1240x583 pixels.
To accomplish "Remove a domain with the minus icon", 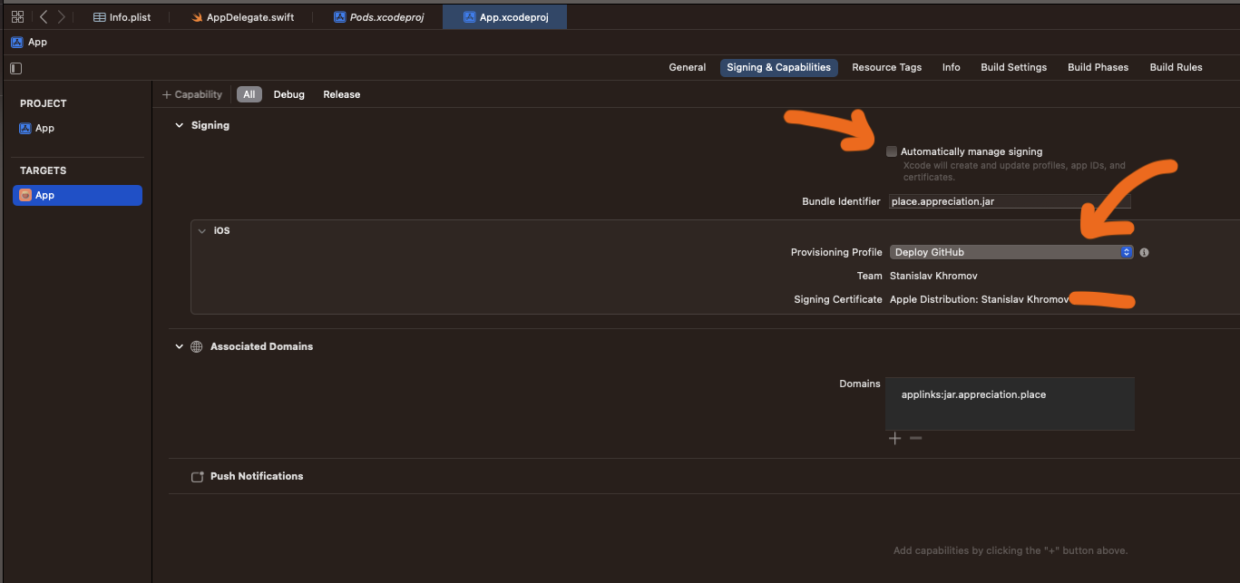I will point(915,438).
